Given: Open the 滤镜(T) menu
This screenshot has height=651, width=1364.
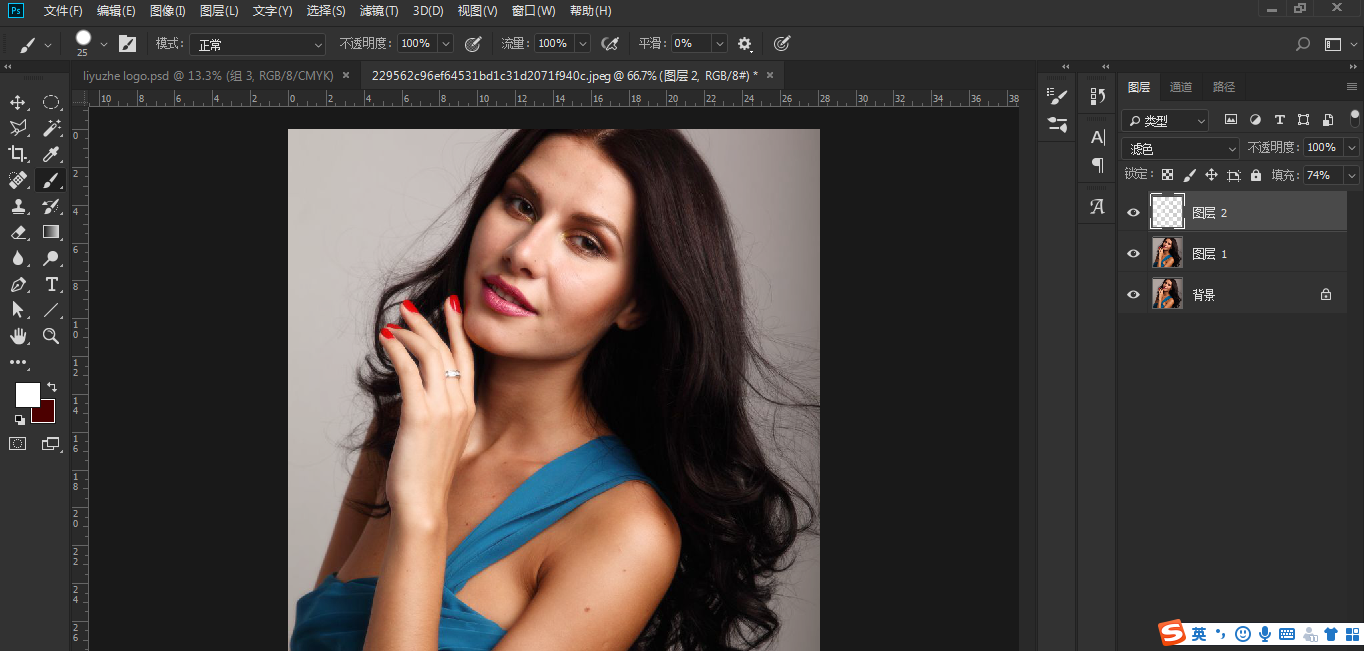Looking at the screenshot, I should [378, 11].
